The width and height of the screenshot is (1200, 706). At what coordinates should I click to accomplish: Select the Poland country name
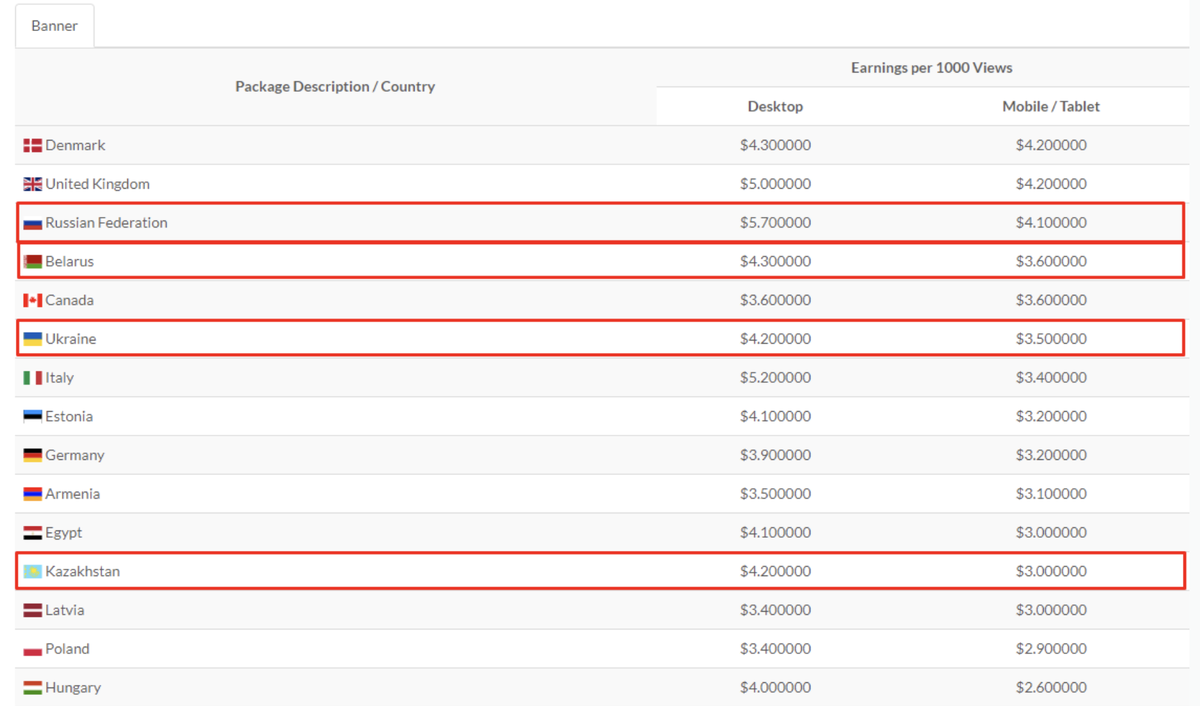click(67, 649)
